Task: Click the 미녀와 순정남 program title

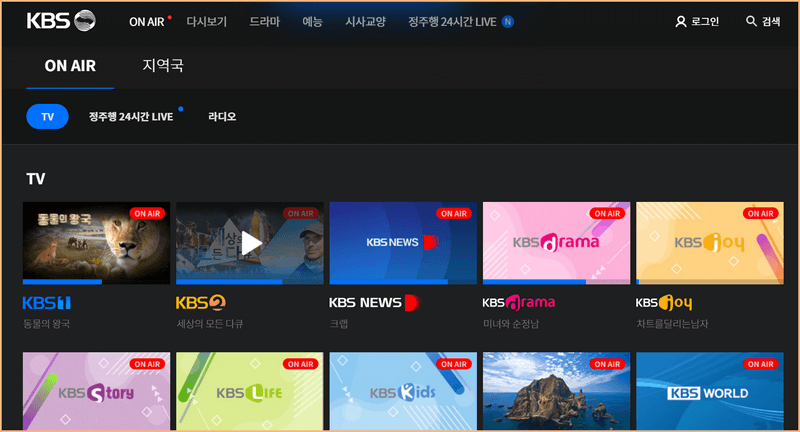Action: (511, 324)
